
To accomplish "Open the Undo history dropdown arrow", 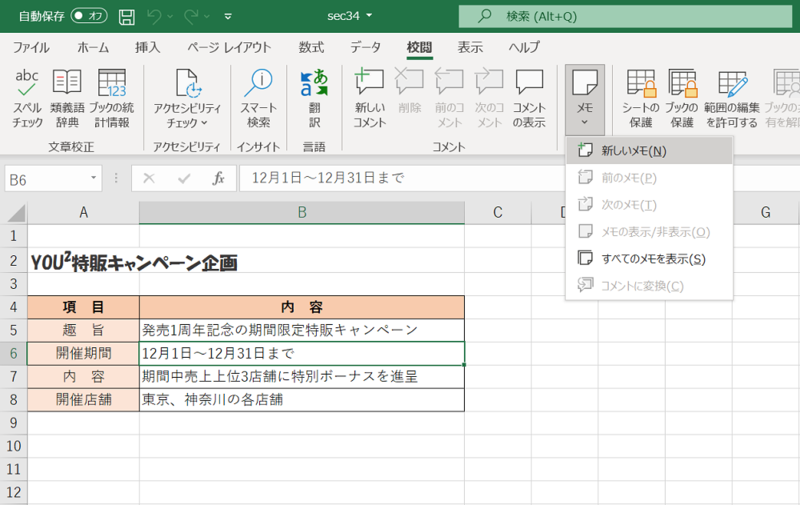I will (x=170, y=16).
